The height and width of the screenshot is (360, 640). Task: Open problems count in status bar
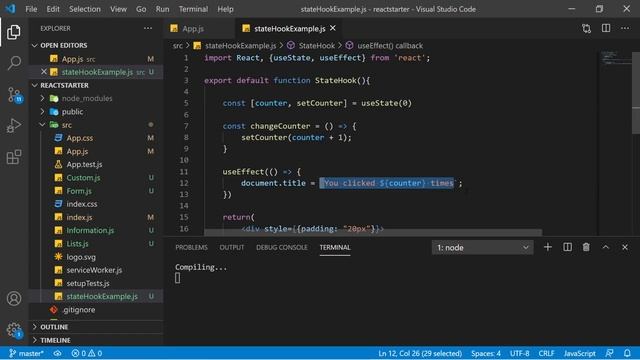(87, 353)
